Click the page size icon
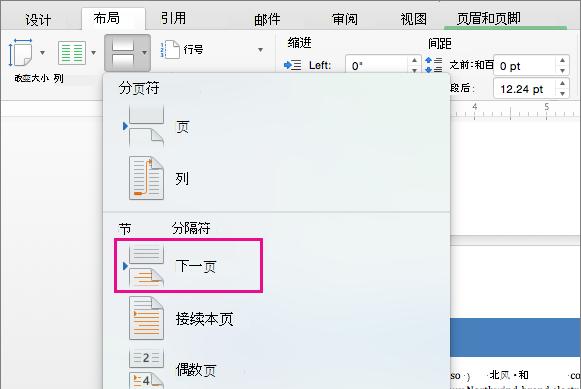The height and width of the screenshot is (389, 581). (21, 53)
